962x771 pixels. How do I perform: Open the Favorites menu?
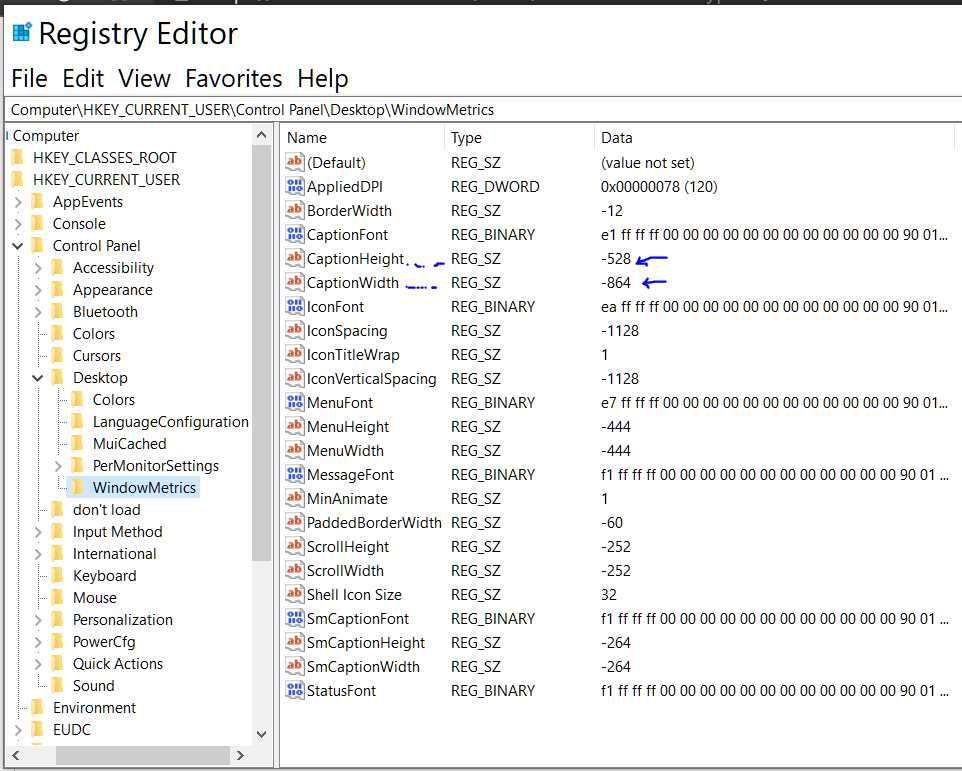(234, 79)
